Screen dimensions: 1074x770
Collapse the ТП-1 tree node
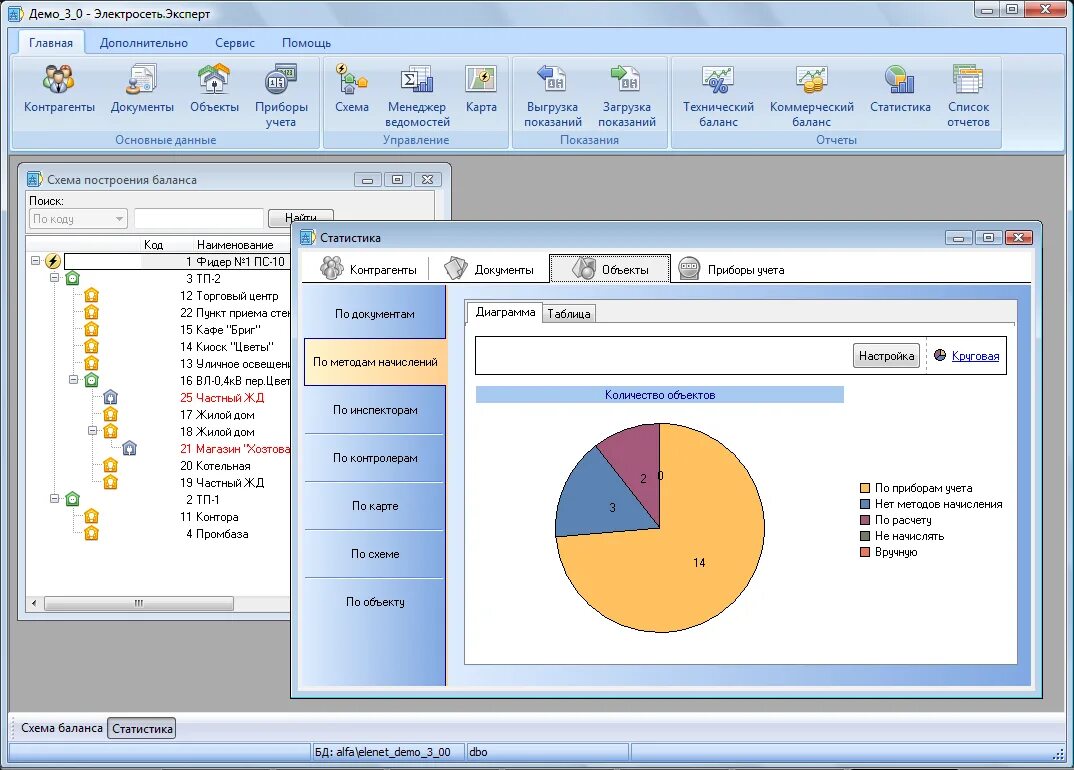tap(54, 499)
